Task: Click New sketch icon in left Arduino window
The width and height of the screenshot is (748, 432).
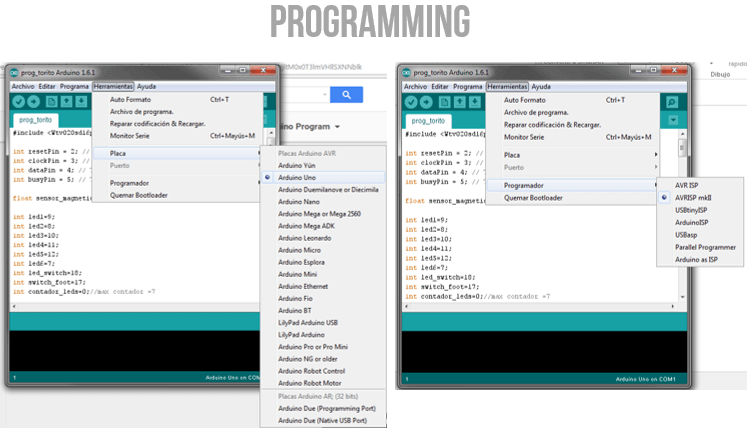Action: pyautogui.click(x=52, y=101)
